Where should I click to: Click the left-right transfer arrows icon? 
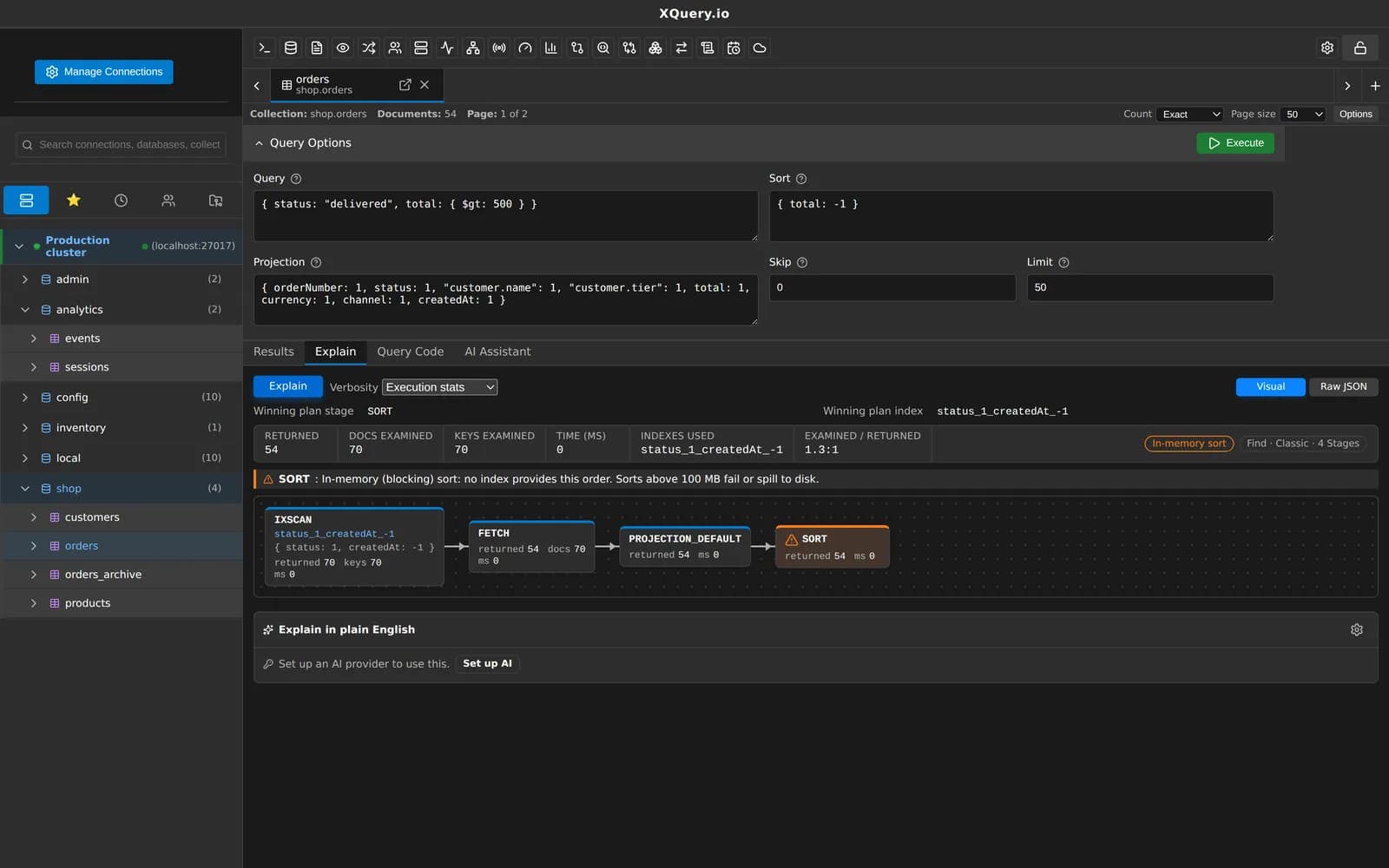pos(681,48)
